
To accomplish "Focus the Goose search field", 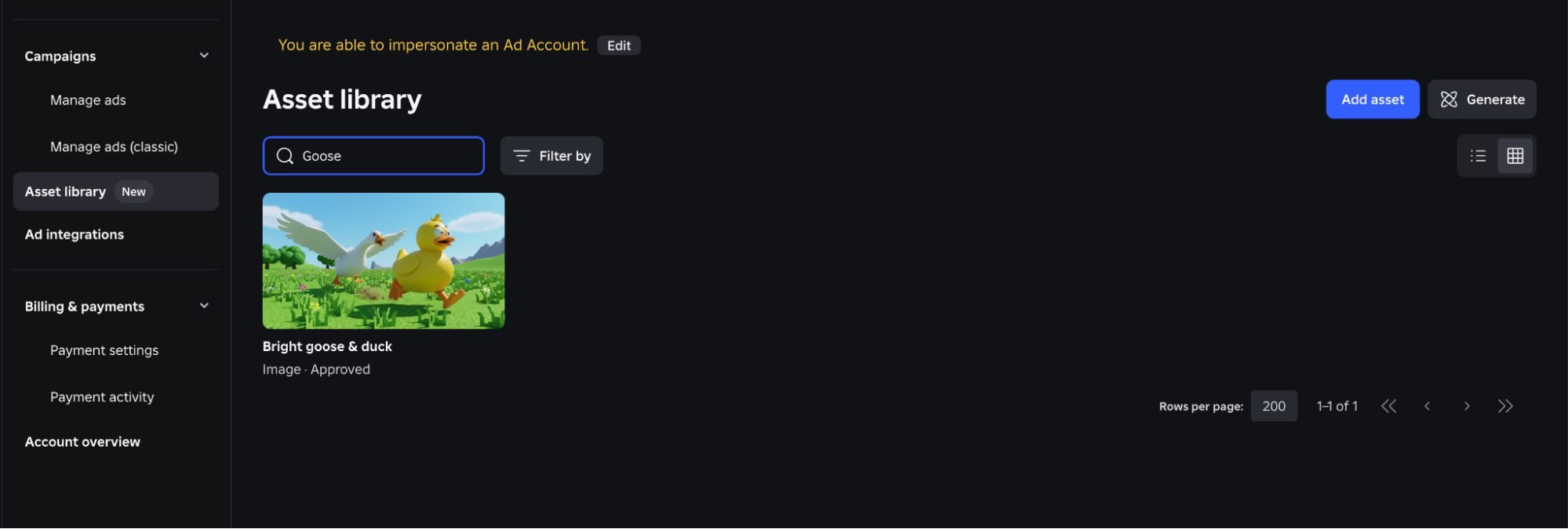I will [x=373, y=156].
